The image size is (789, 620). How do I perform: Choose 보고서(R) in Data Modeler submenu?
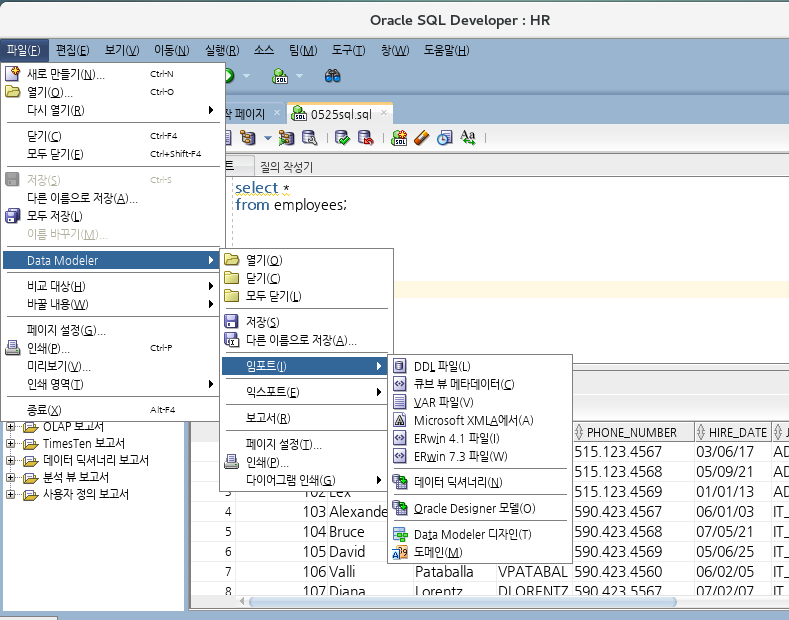[x=305, y=418]
